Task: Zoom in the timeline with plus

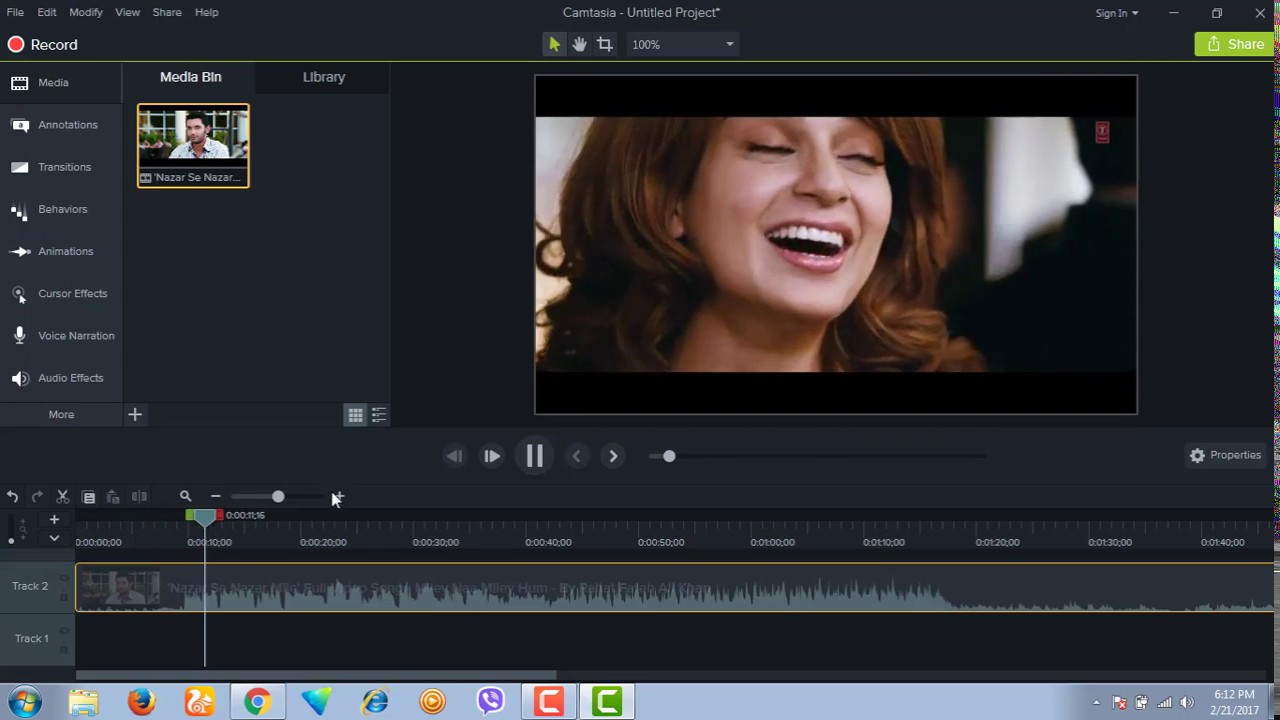Action: point(338,496)
